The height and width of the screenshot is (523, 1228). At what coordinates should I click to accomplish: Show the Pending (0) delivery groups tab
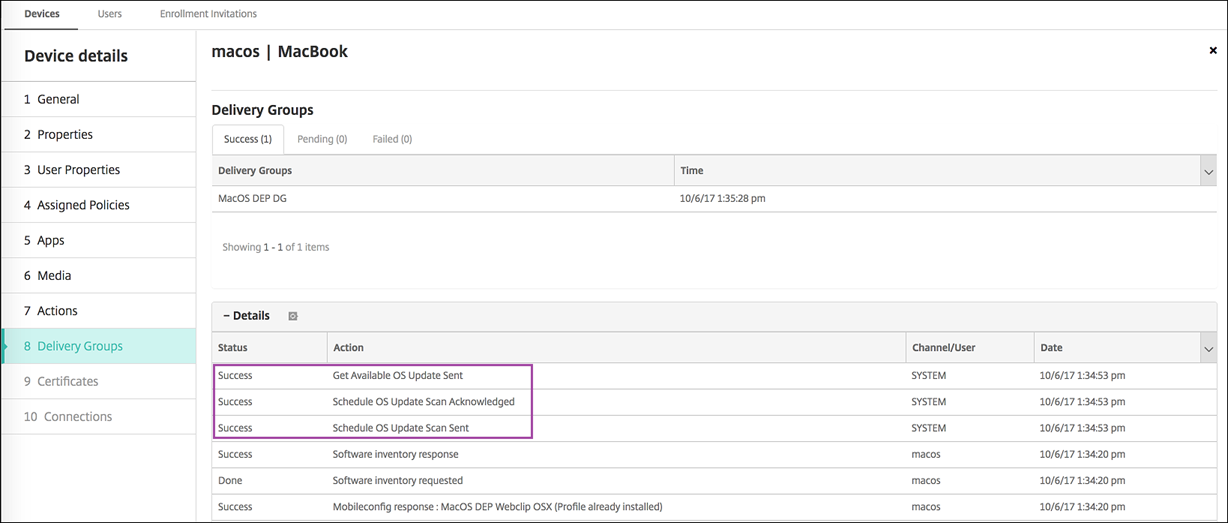[322, 139]
